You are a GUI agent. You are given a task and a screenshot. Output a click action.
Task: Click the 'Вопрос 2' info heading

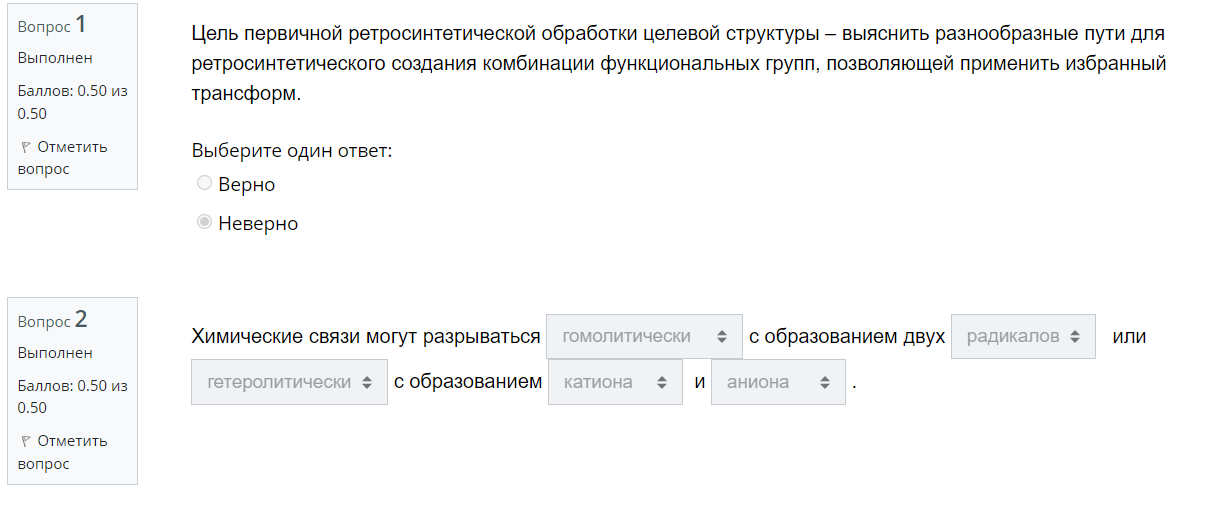(x=53, y=320)
